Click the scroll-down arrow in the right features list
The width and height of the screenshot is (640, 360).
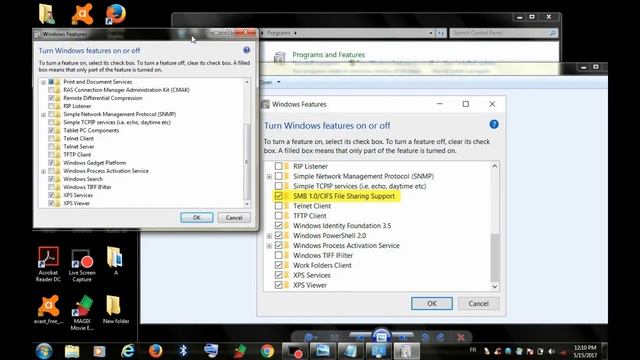495,287
